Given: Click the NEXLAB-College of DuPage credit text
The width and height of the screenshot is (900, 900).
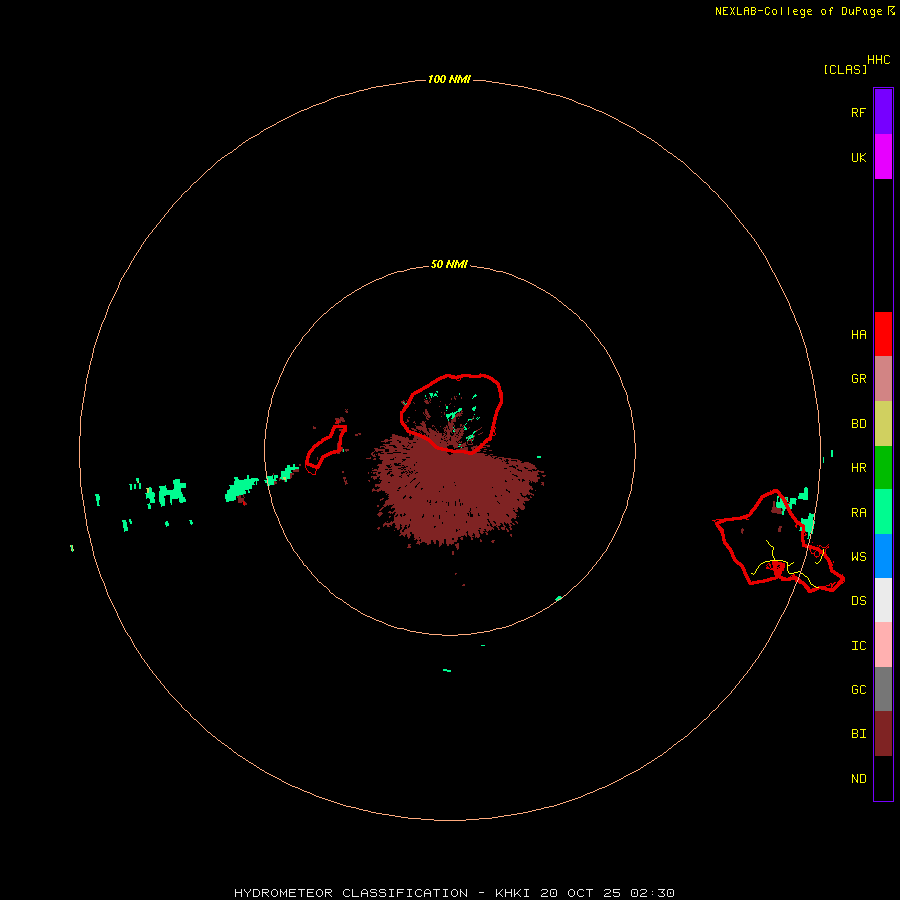Looking at the screenshot, I should click(798, 11).
